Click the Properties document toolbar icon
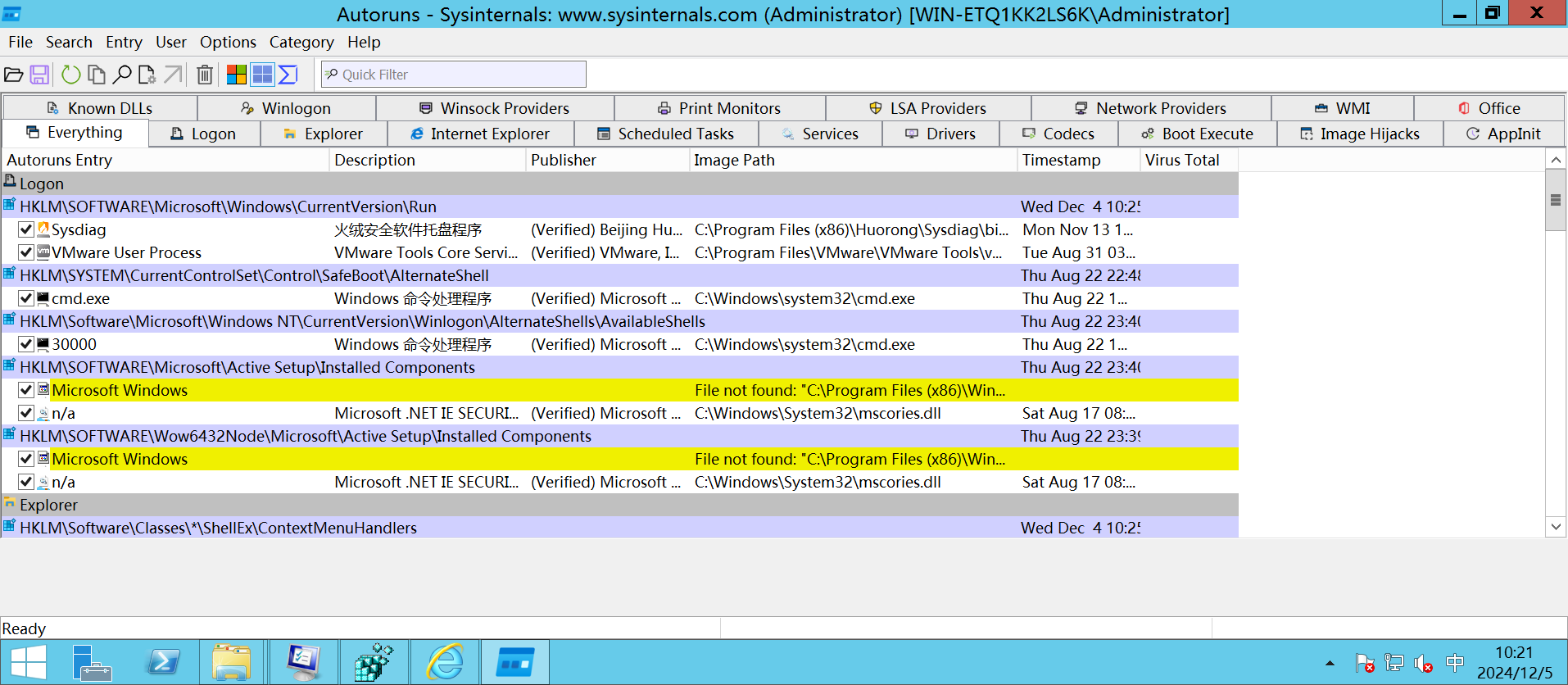The height and width of the screenshot is (685, 1568). point(147,75)
